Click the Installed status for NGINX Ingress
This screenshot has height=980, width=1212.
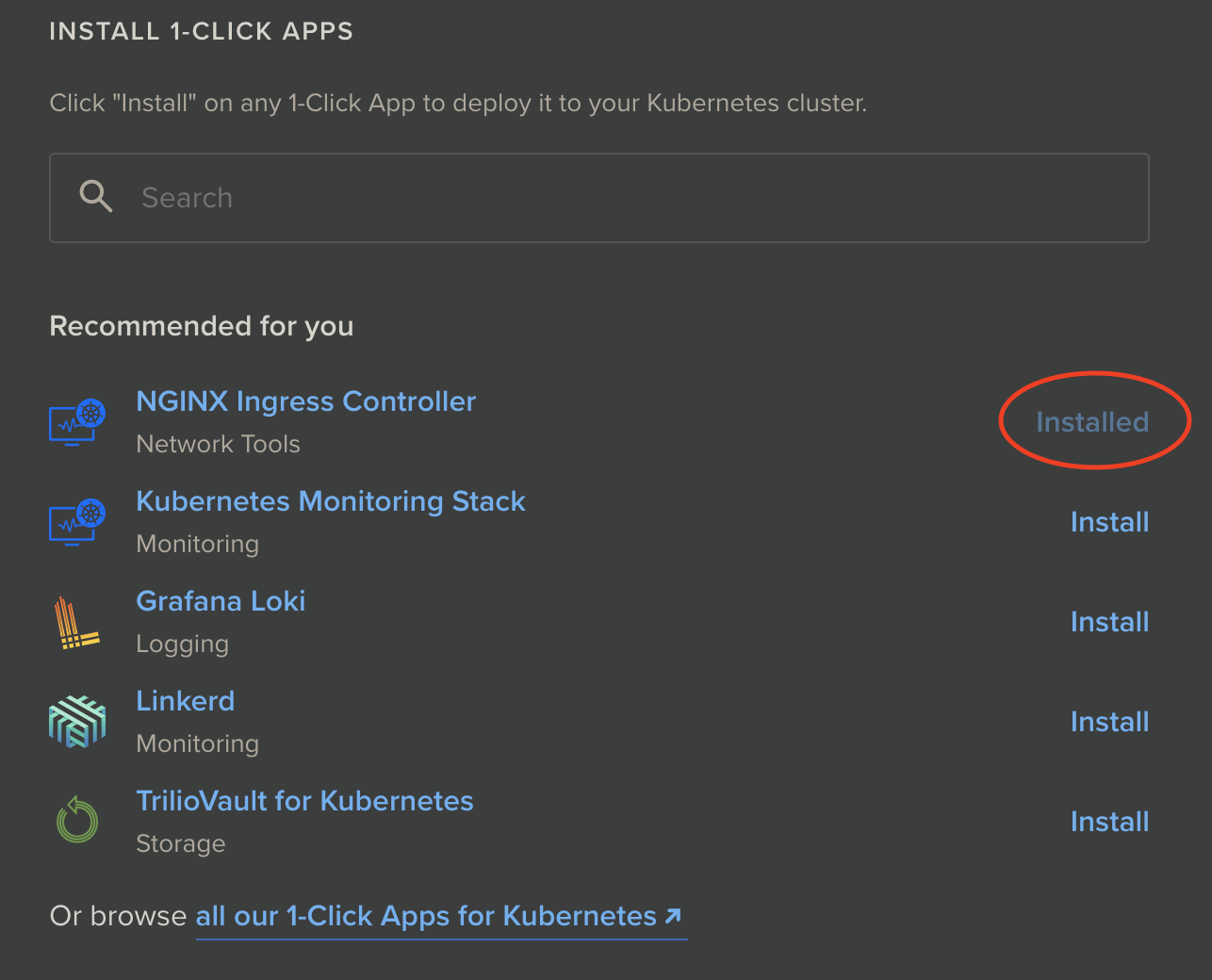pos(1092,422)
